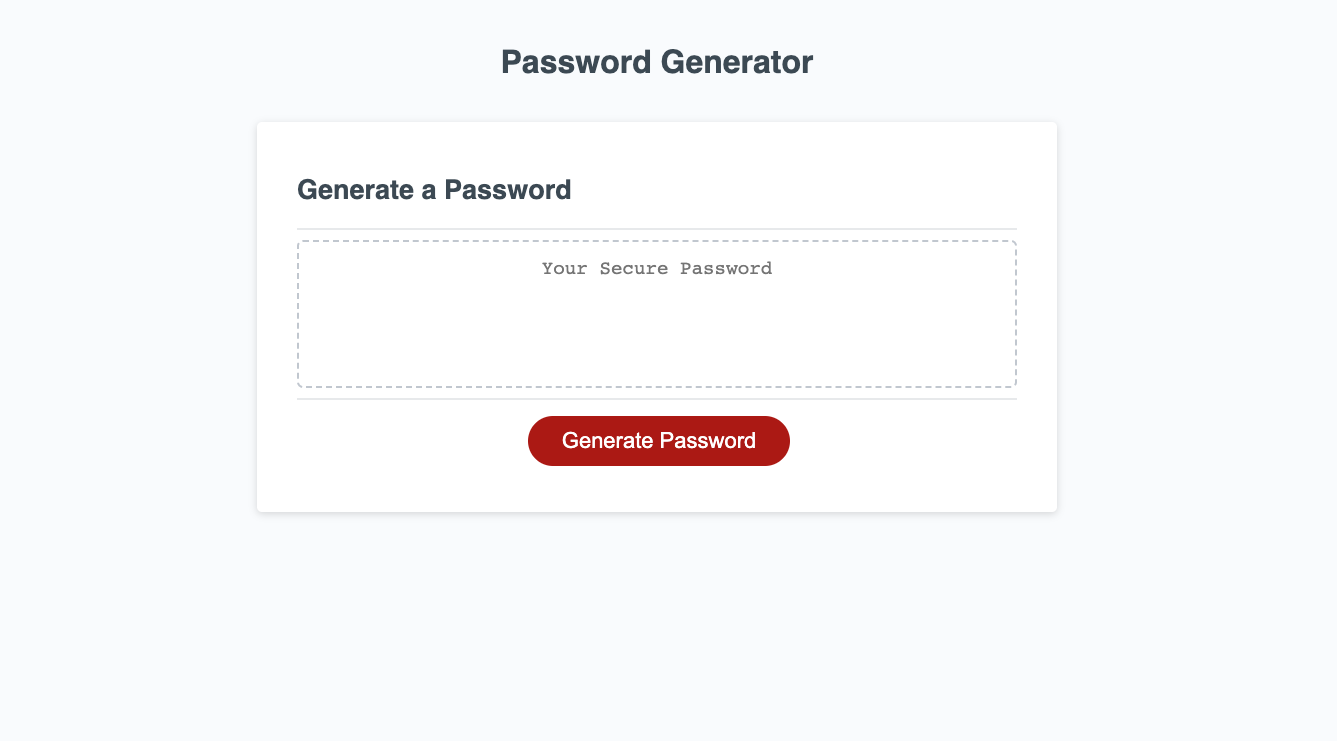The width and height of the screenshot is (1337, 741).
Task: Click the text of the Generate Password button
Action: (658, 440)
